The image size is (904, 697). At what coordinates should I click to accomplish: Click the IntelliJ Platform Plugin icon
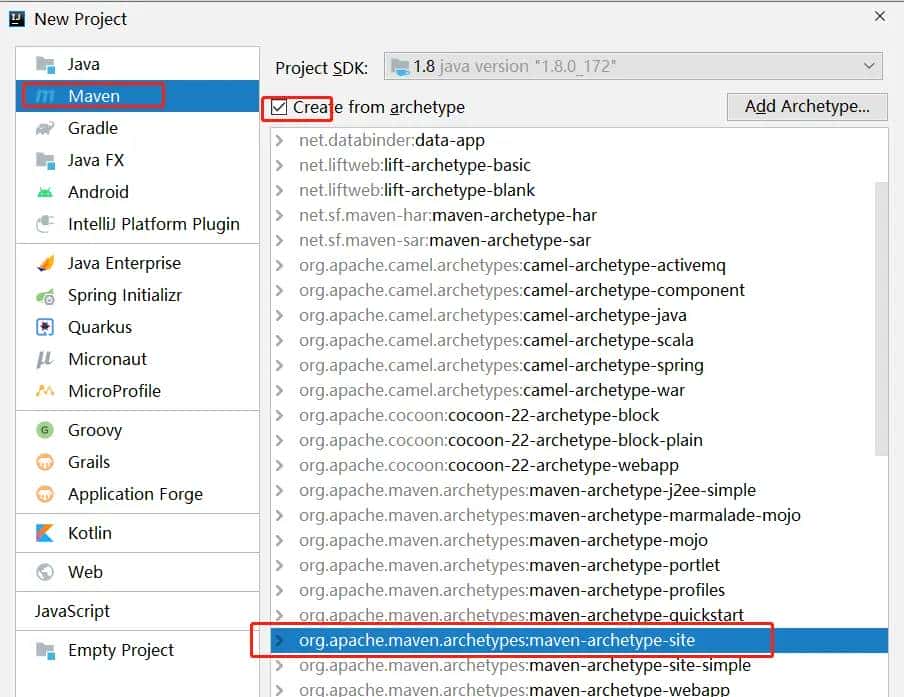45,224
